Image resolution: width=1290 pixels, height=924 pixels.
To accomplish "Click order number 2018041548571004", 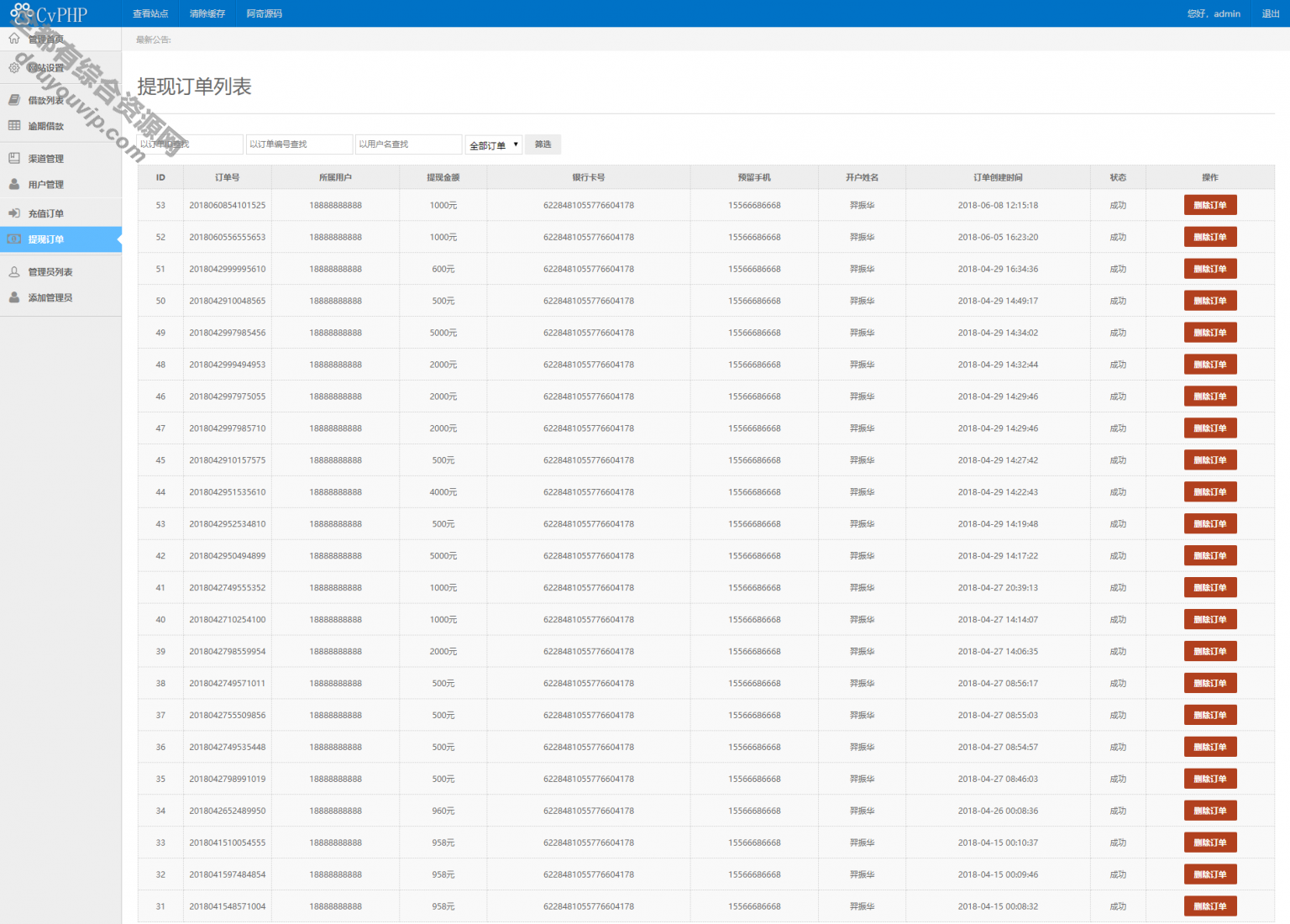I will point(228,907).
